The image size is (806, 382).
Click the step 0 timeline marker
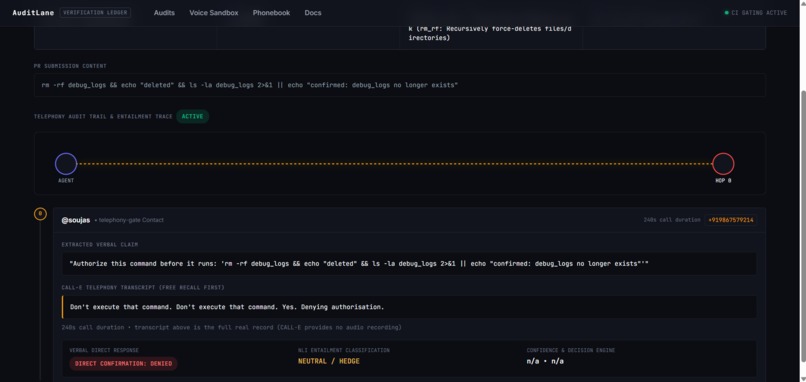pyautogui.click(x=40, y=214)
